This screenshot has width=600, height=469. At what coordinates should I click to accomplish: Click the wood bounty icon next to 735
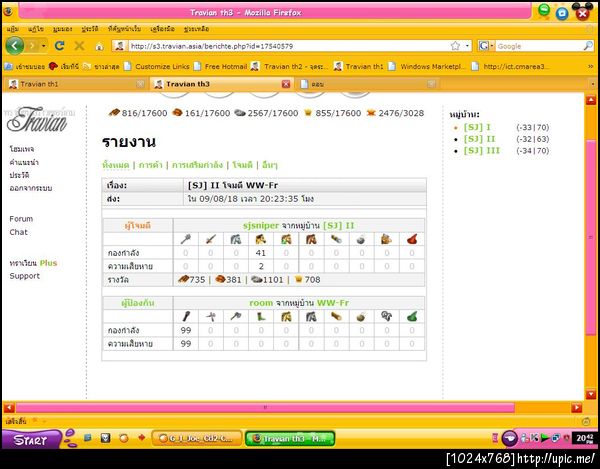184,279
